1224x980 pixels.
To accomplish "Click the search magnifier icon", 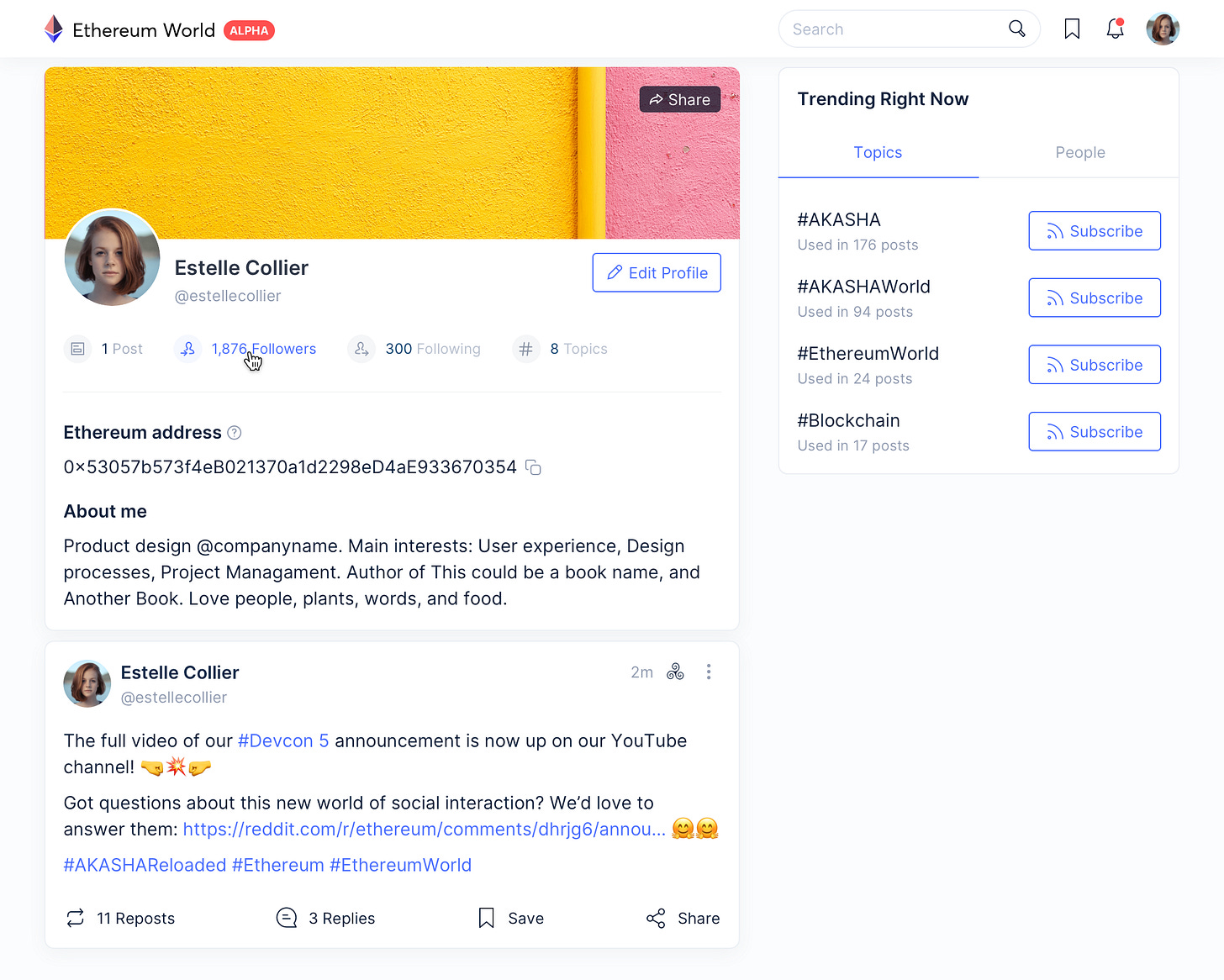I will 1017,29.
